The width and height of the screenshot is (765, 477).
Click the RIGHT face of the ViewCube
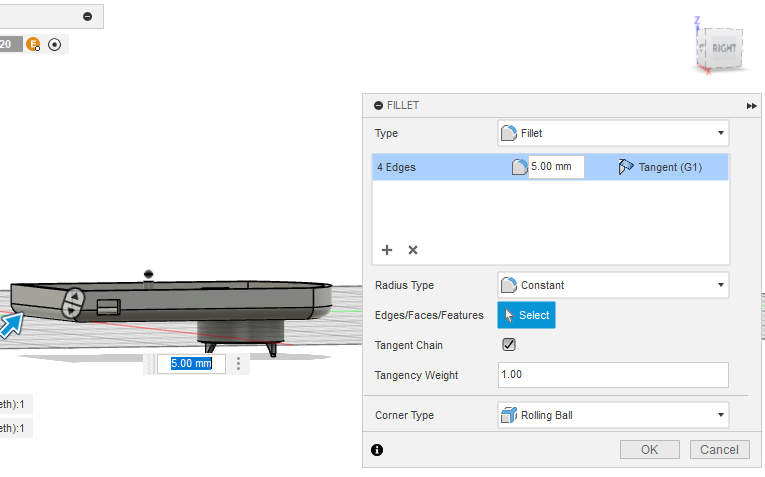click(724, 48)
